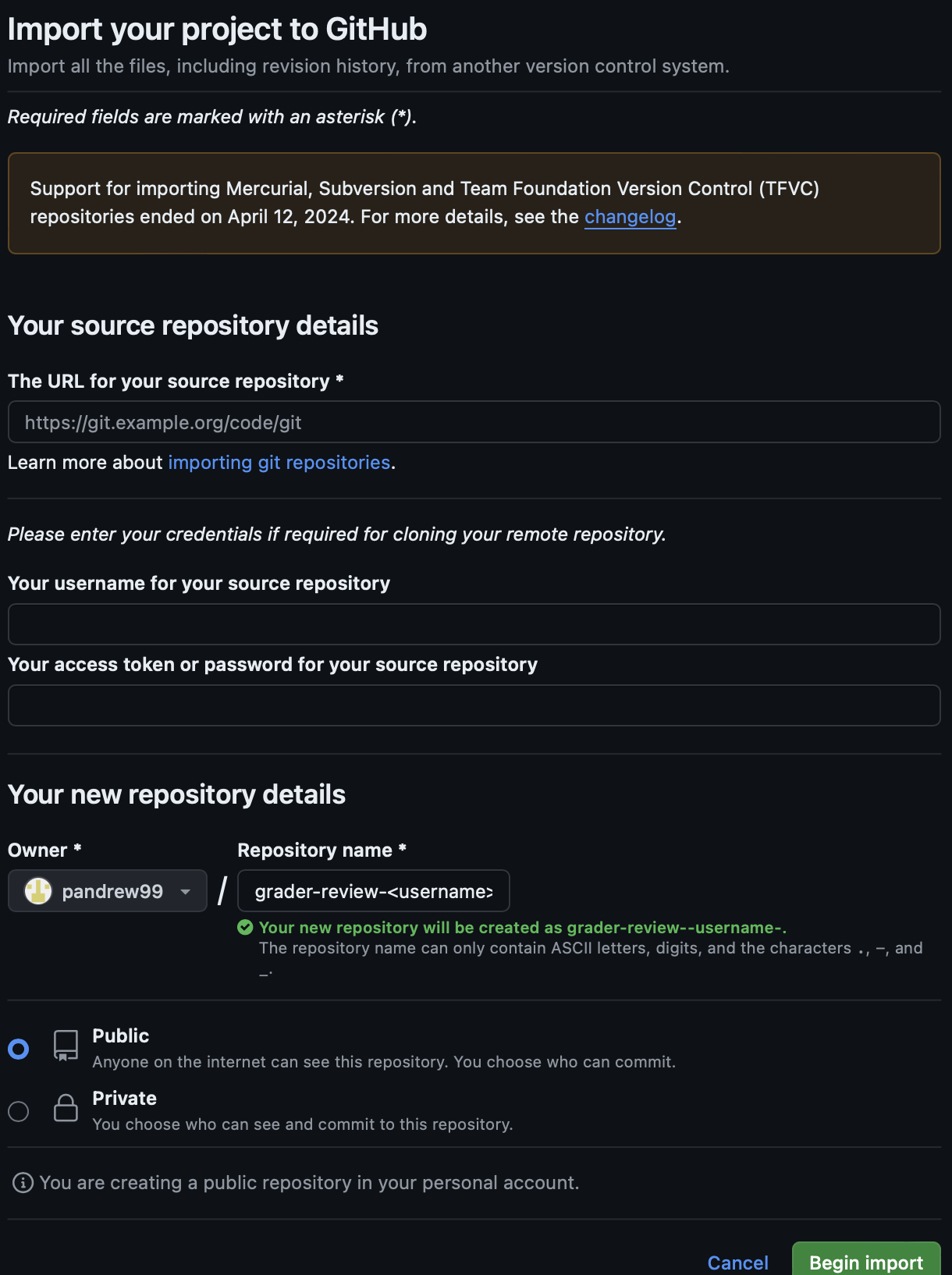Image resolution: width=952 pixels, height=1275 pixels.
Task: Click the Mercurial support ended notice
Action: click(474, 203)
